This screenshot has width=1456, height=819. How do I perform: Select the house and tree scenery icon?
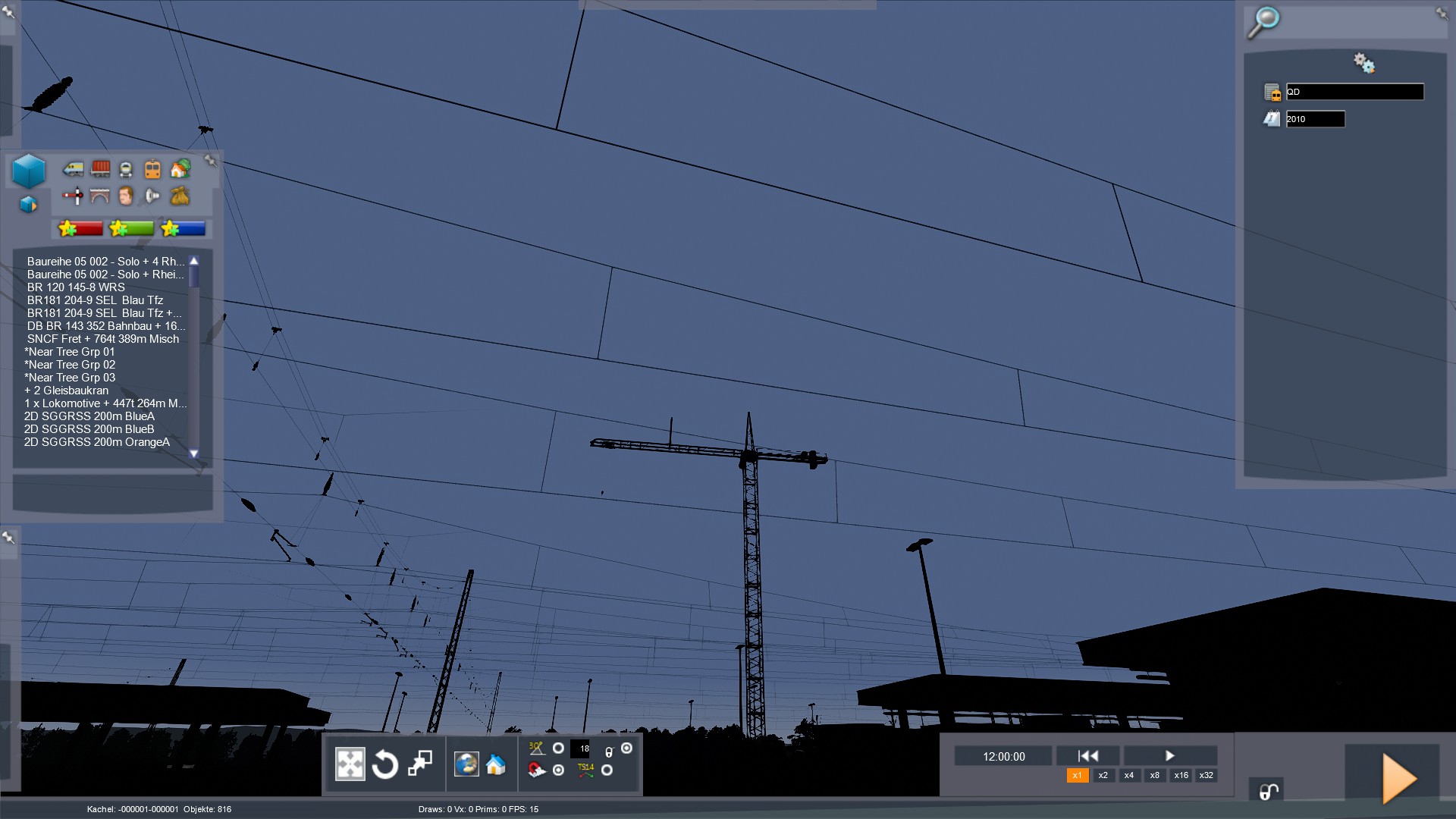(180, 168)
